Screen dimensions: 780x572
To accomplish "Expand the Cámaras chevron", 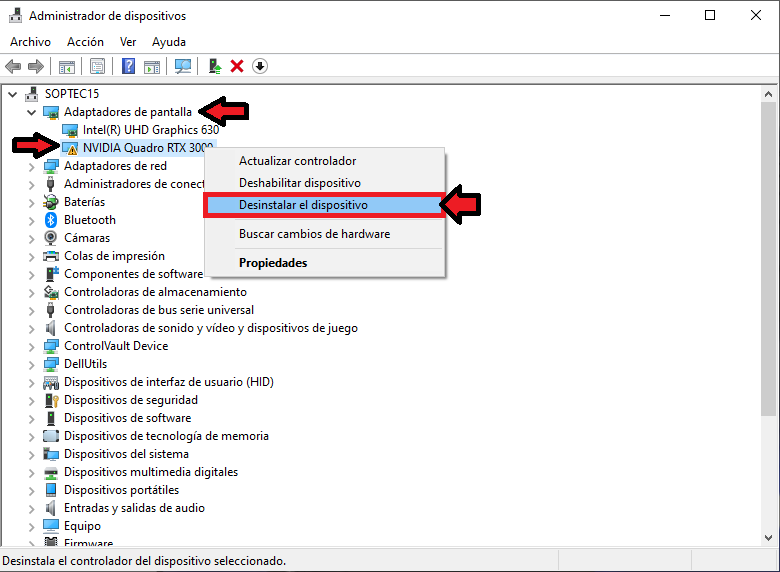I will click(x=32, y=239).
